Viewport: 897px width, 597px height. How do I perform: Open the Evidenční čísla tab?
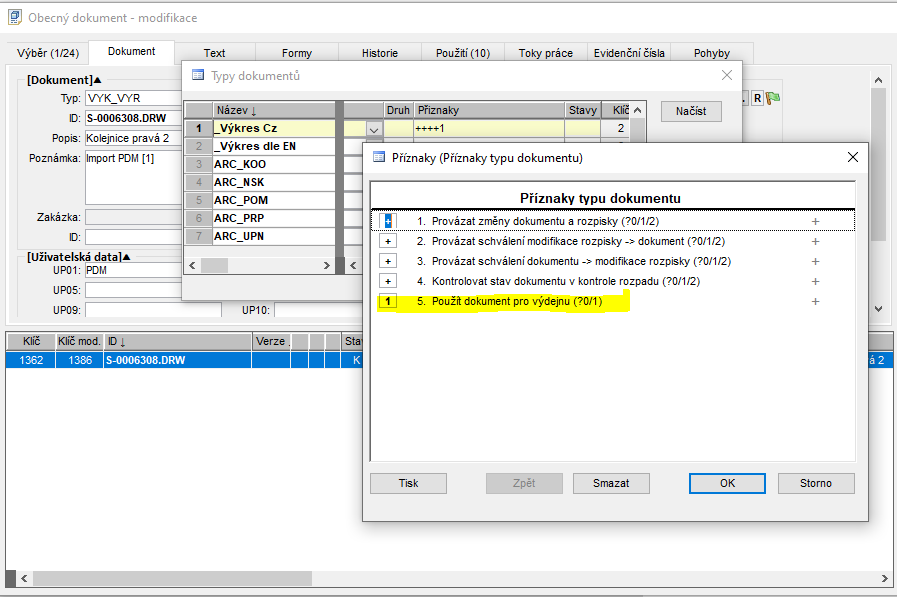click(629, 53)
